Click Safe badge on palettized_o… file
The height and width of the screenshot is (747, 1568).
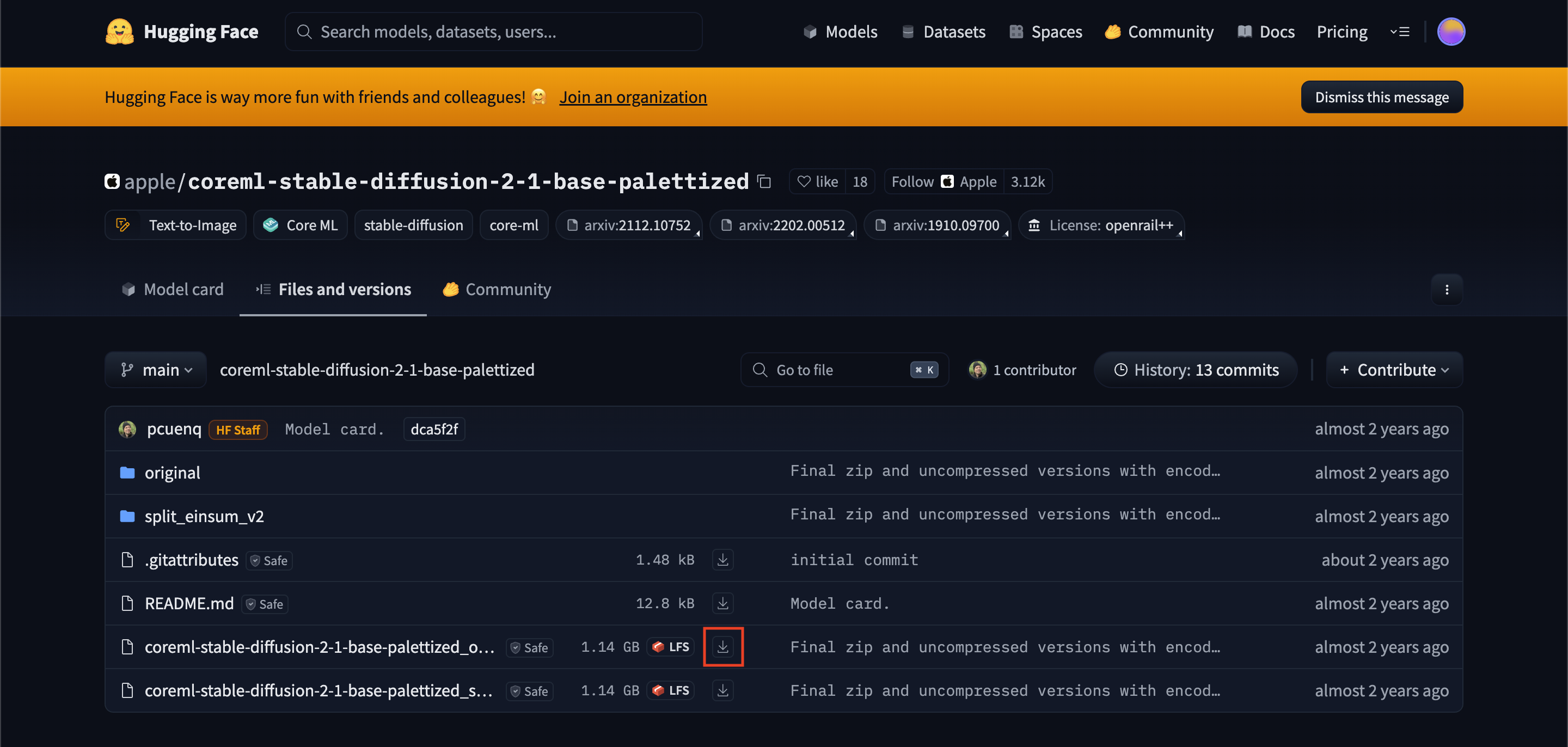pyautogui.click(x=530, y=647)
